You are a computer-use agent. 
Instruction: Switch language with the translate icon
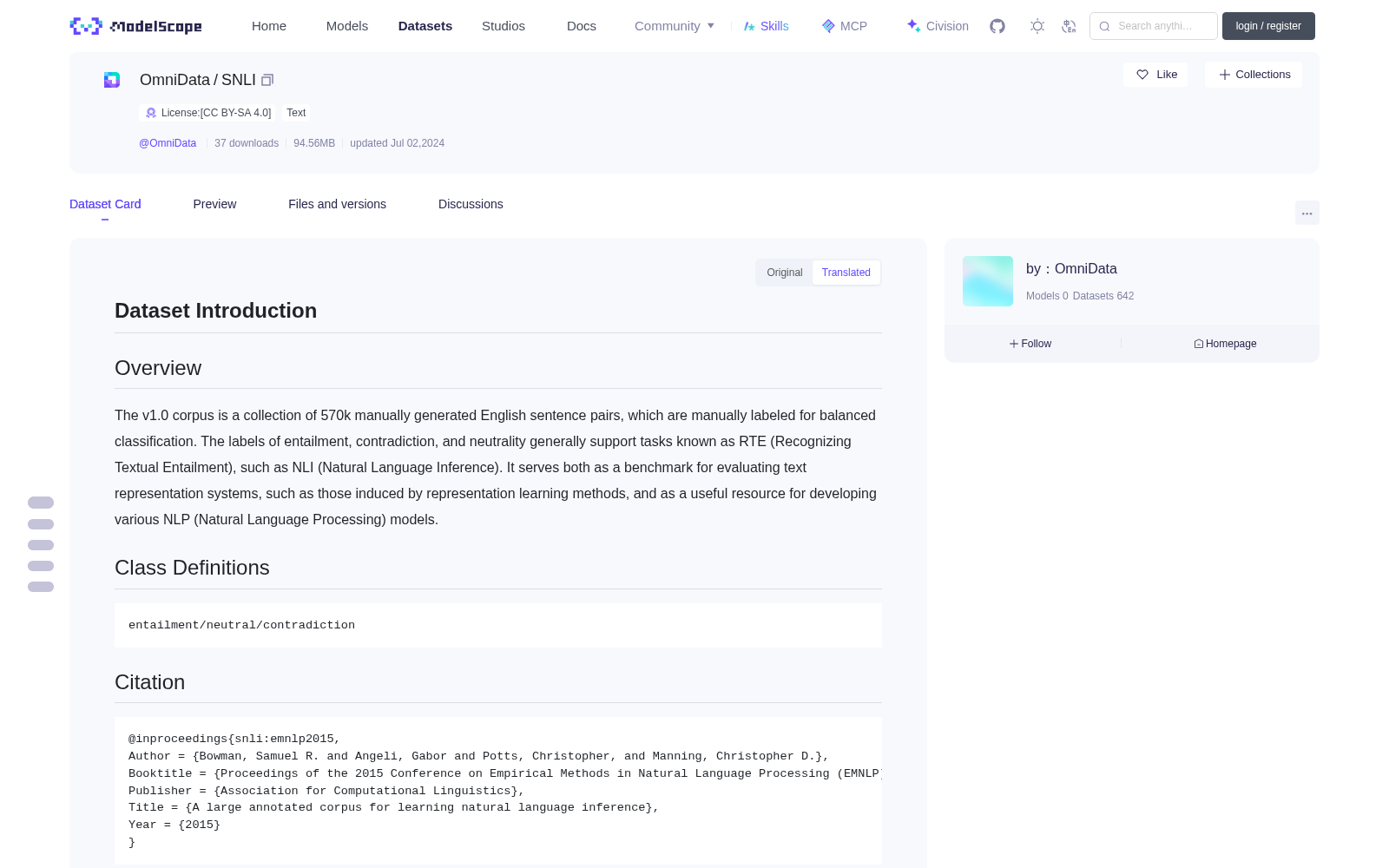pyautogui.click(x=1070, y=26)
